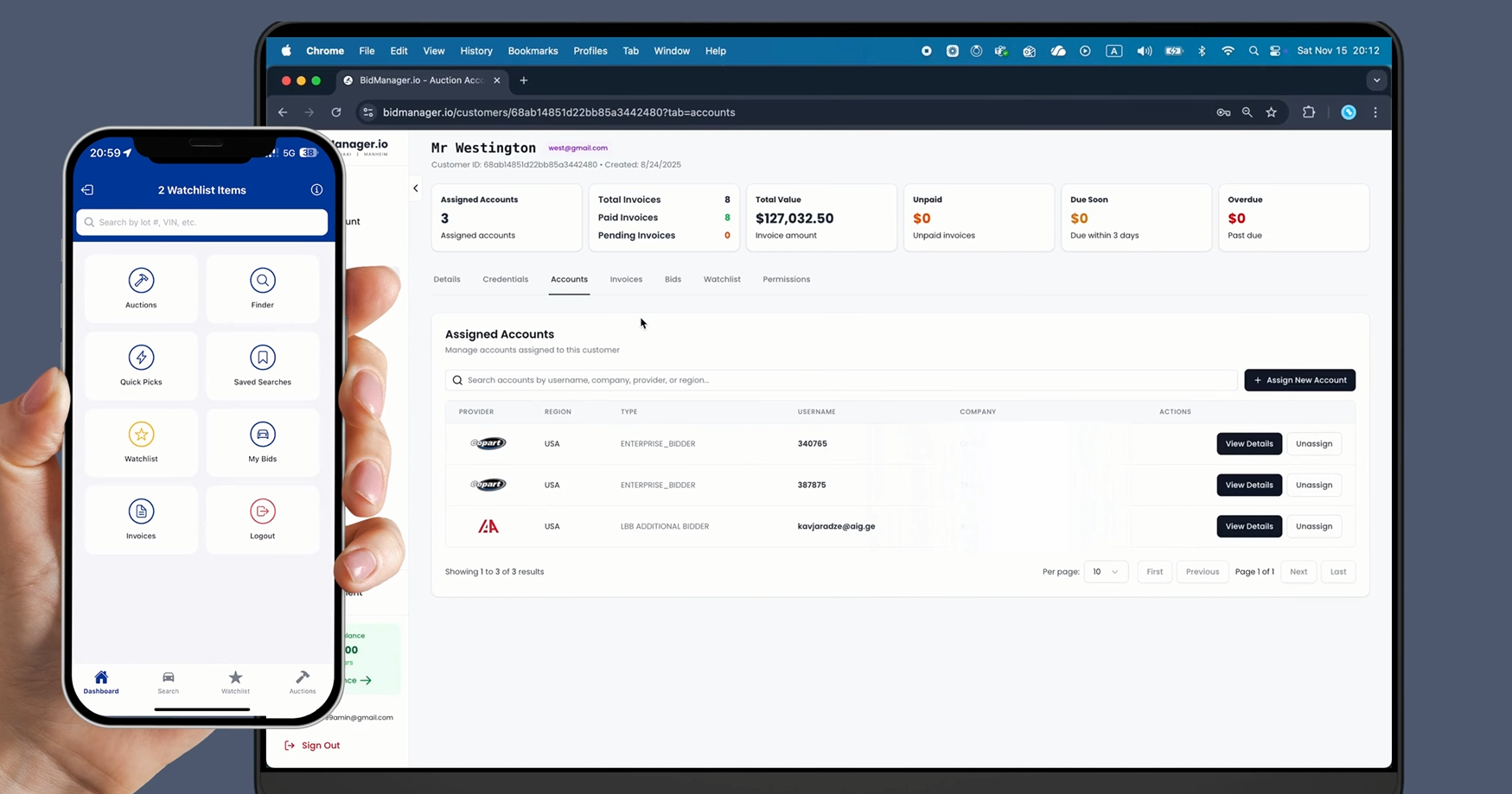Tap the Logout tile on phone
The height and width of the screenshot is (794, 1512).
click(x=262, y=519)
